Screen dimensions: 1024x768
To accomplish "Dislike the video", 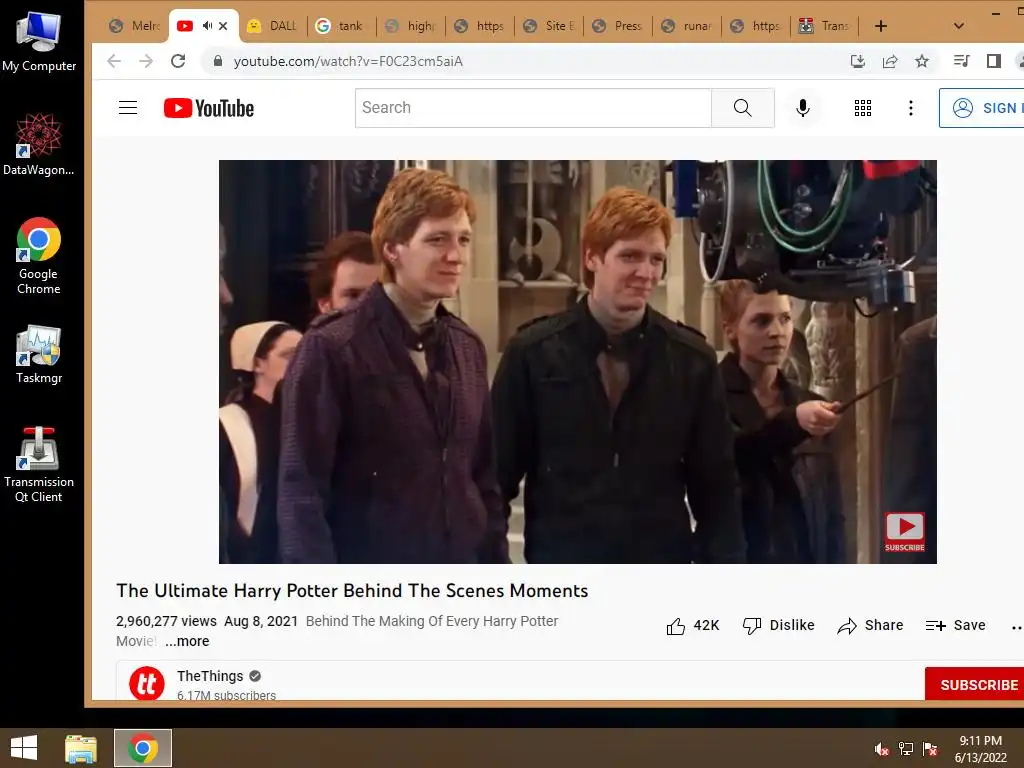I will pos(778,626).
